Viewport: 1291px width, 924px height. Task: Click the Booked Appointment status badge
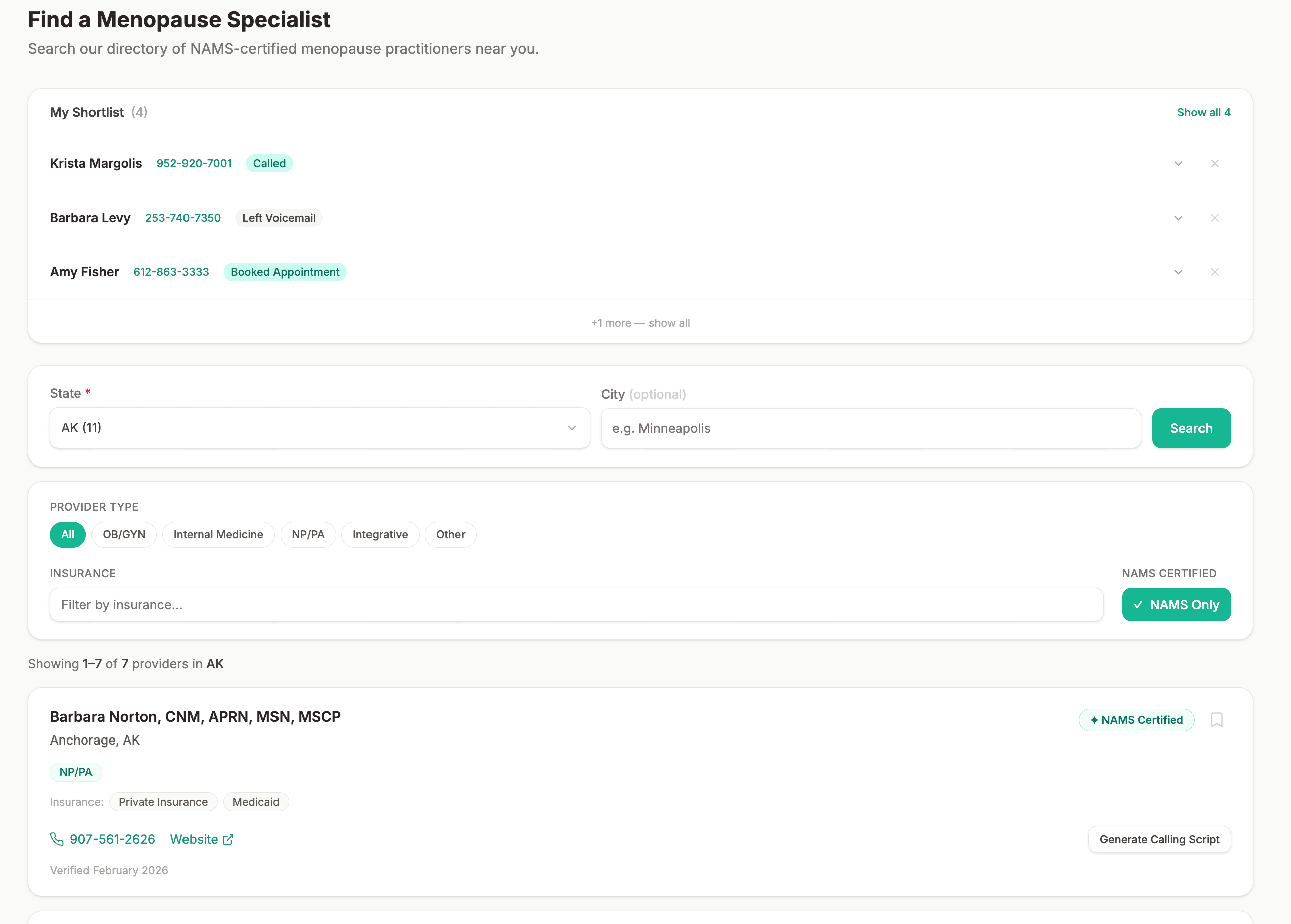point(285,272)
